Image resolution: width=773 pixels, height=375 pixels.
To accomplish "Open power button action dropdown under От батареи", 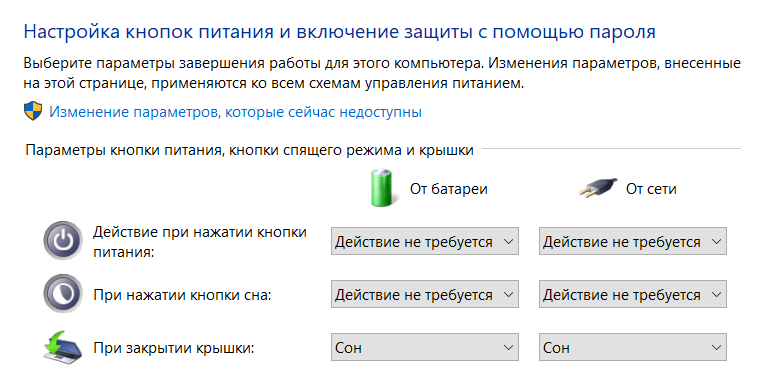I will coord(425,241).
